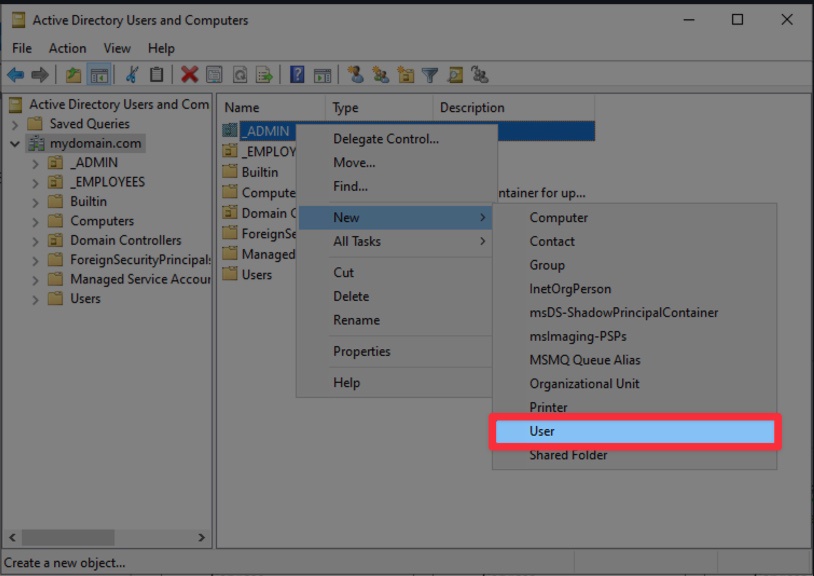Click the Add to group toolbar icon
The height and width of the screenshot is (576, 814).
point(480,75)
